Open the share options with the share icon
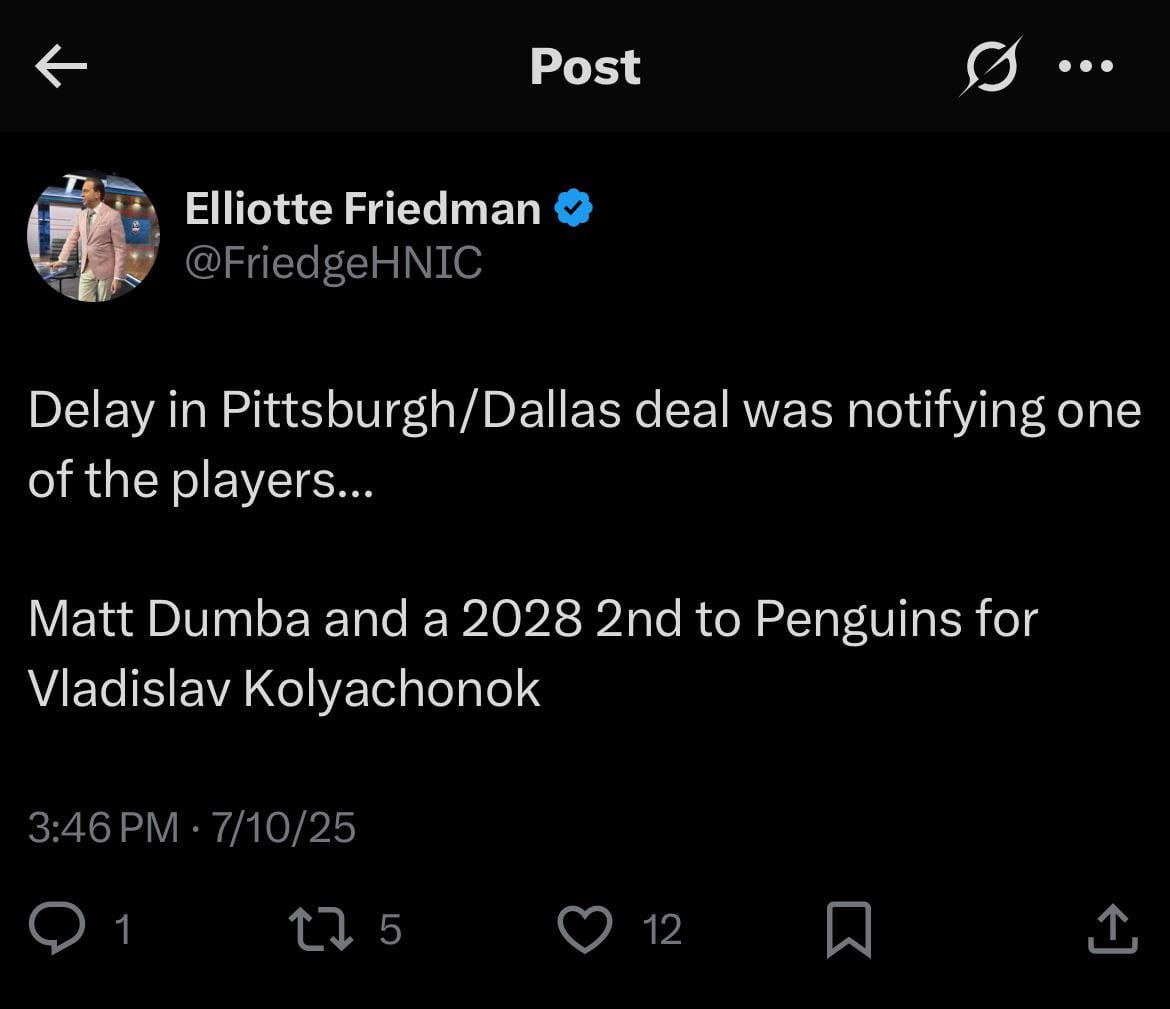 pos(1113,928)
